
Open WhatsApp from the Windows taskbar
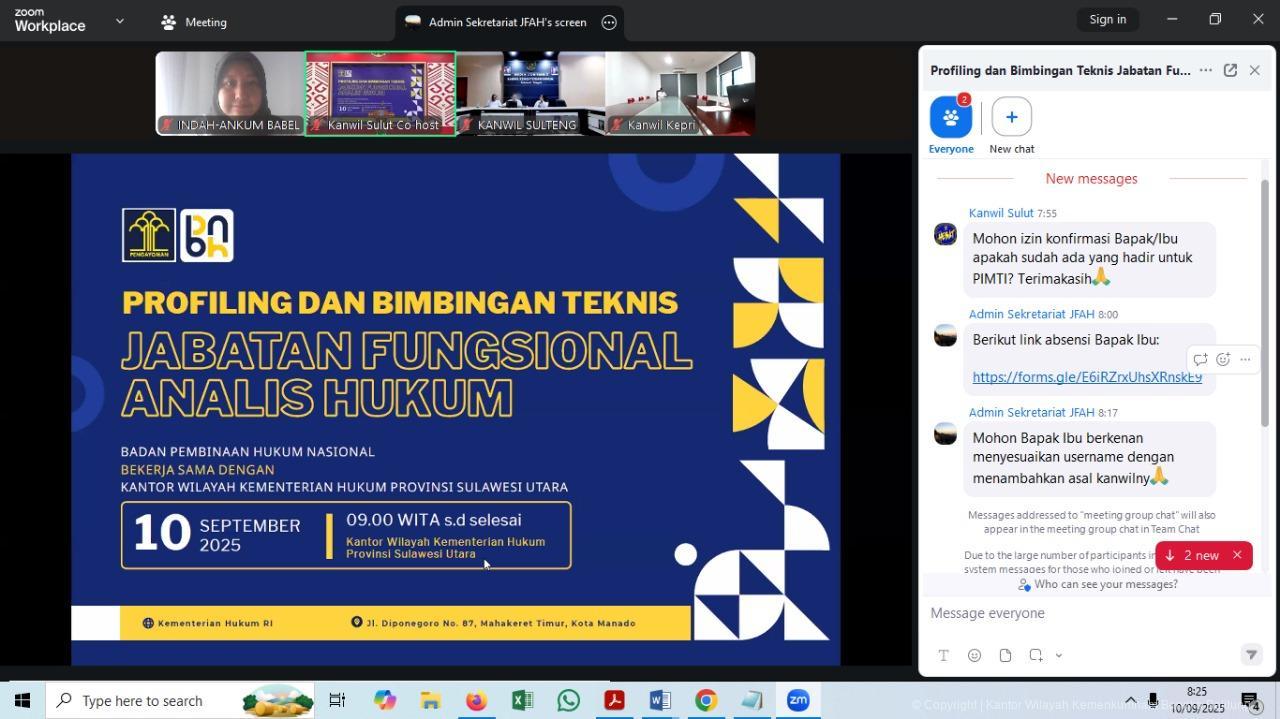click(x=568, y=700)
